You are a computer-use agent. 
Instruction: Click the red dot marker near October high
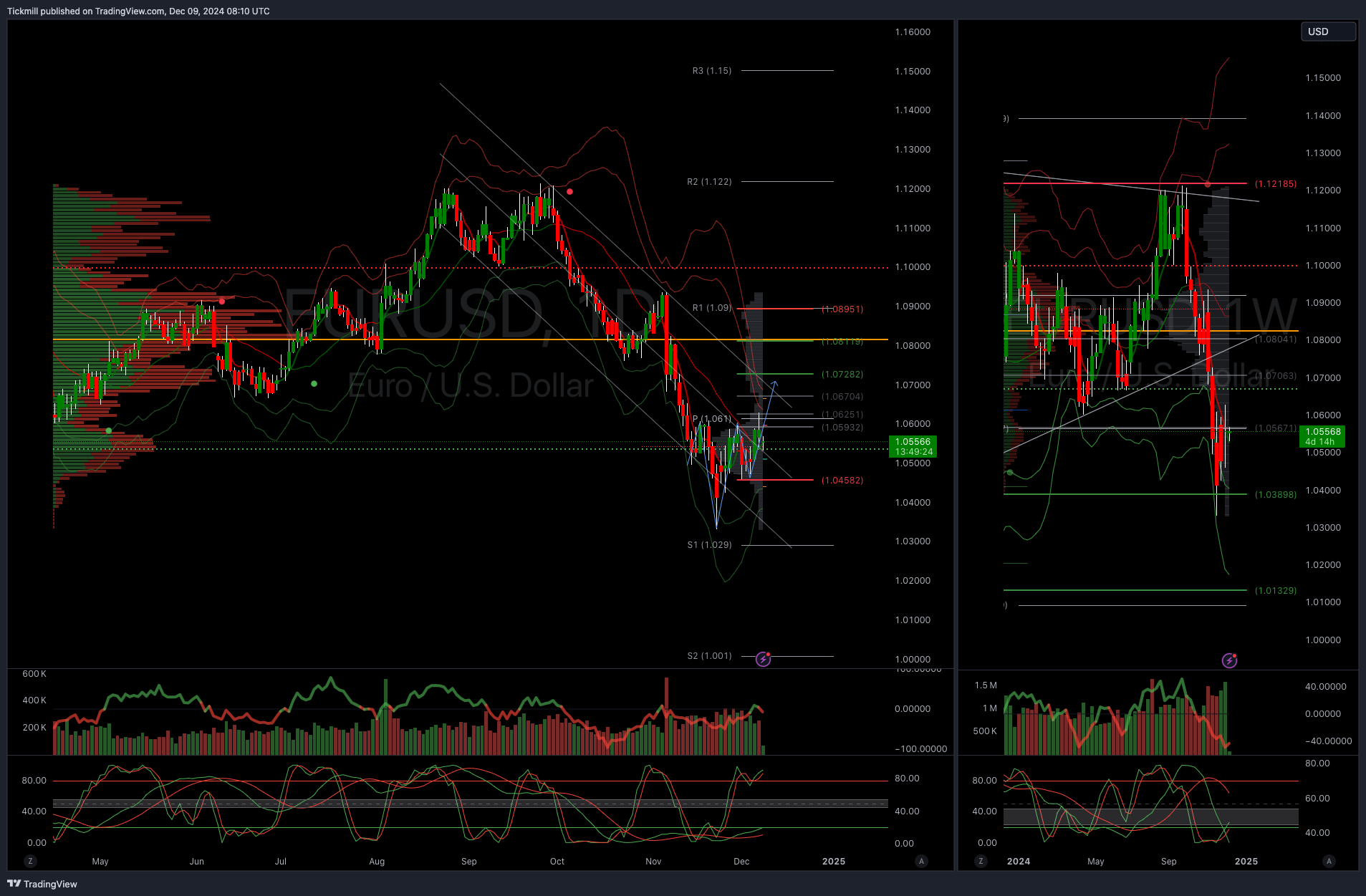(x=569, y=192)
